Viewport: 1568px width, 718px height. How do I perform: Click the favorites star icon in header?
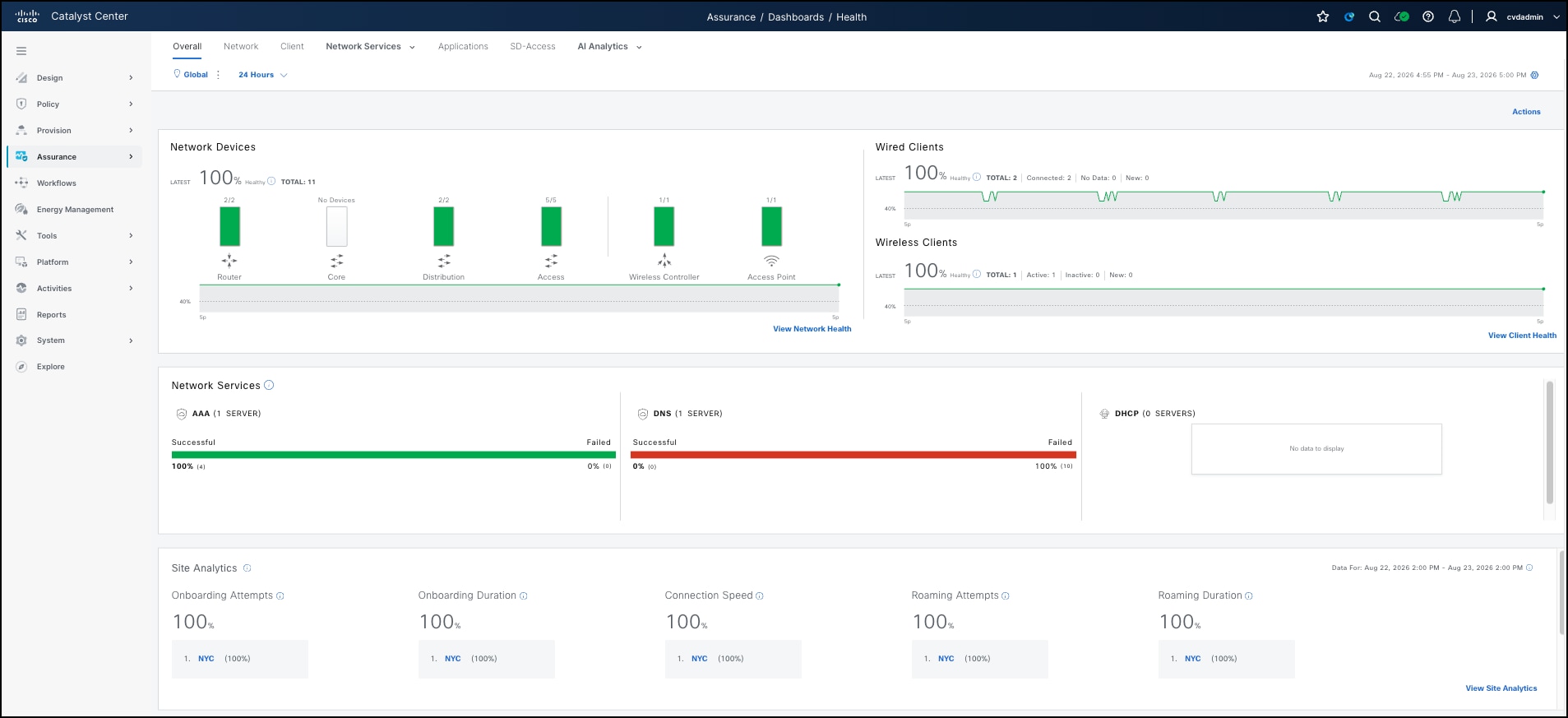pyautogui.click(x=1323, y=16)
